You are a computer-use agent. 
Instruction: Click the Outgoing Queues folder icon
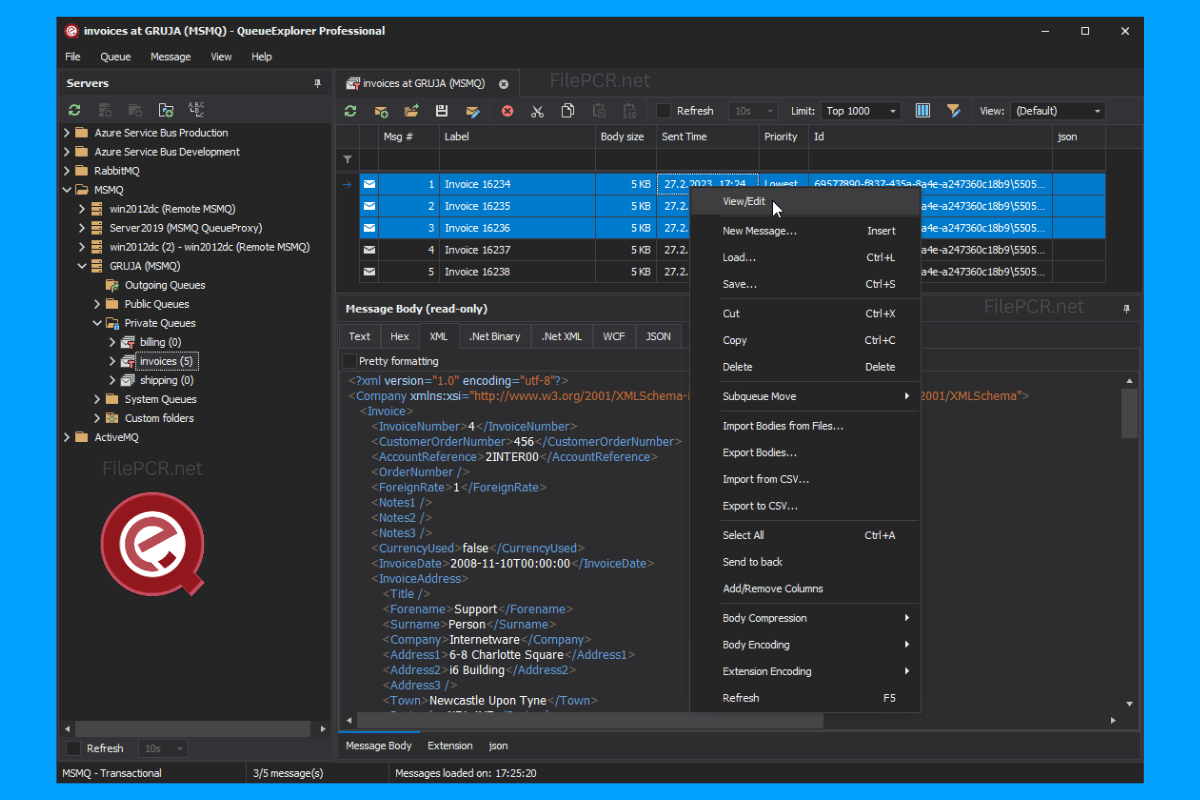coord(112,285)
